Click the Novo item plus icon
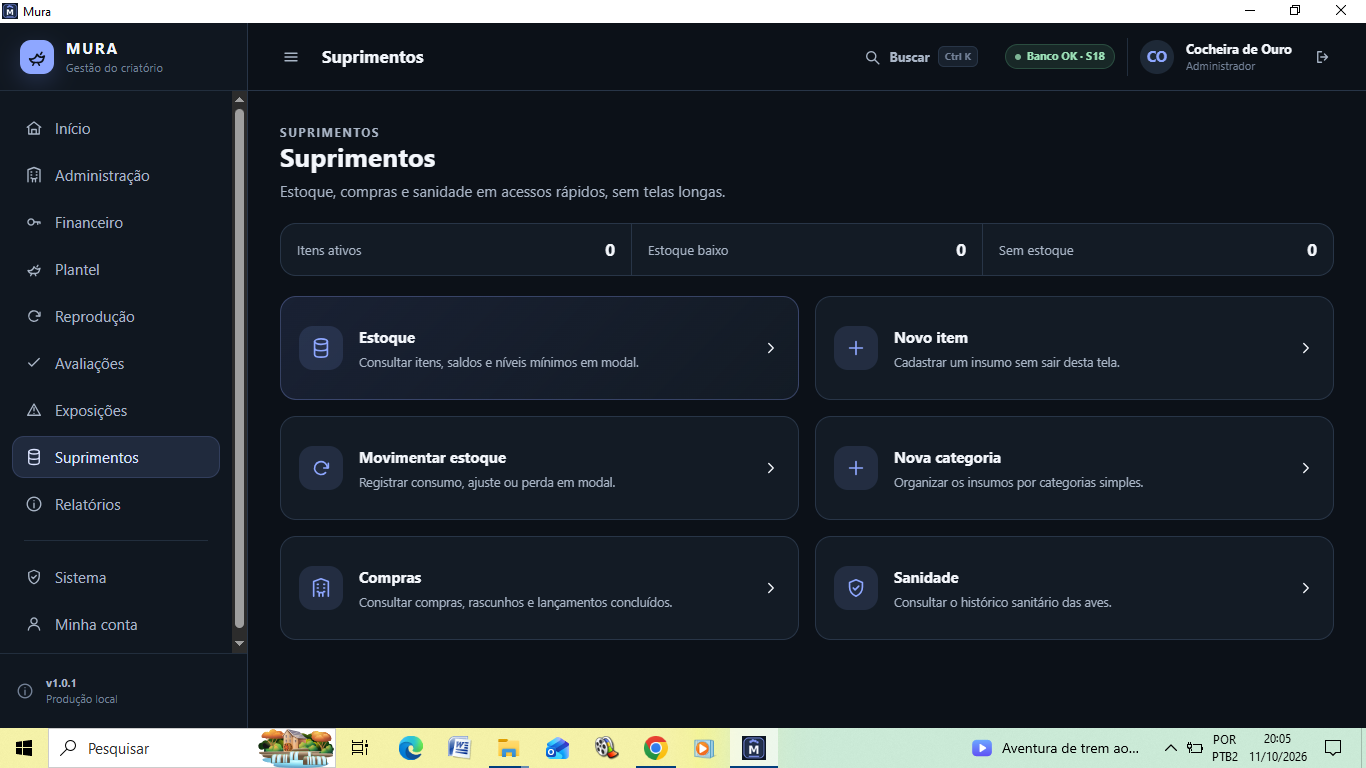The height and width of the screenshot is (768, 1366). point(856,348)
